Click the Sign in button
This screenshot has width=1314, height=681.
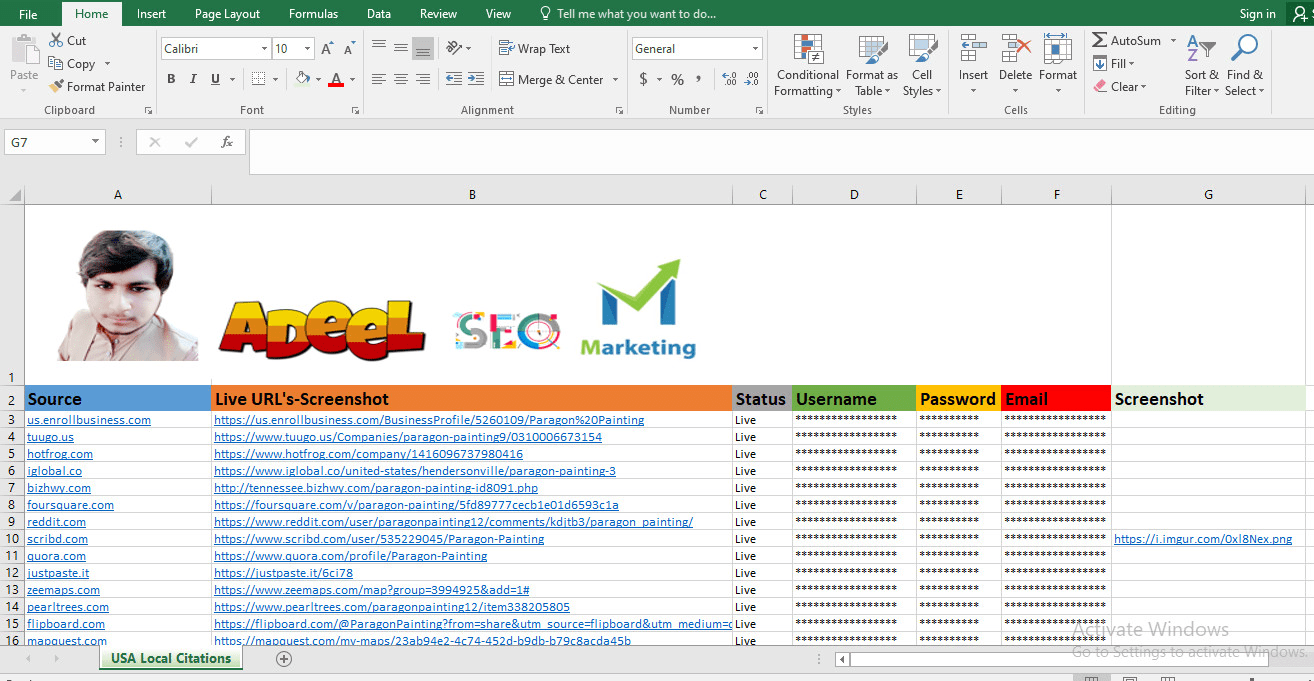[x=1257, y=13]
